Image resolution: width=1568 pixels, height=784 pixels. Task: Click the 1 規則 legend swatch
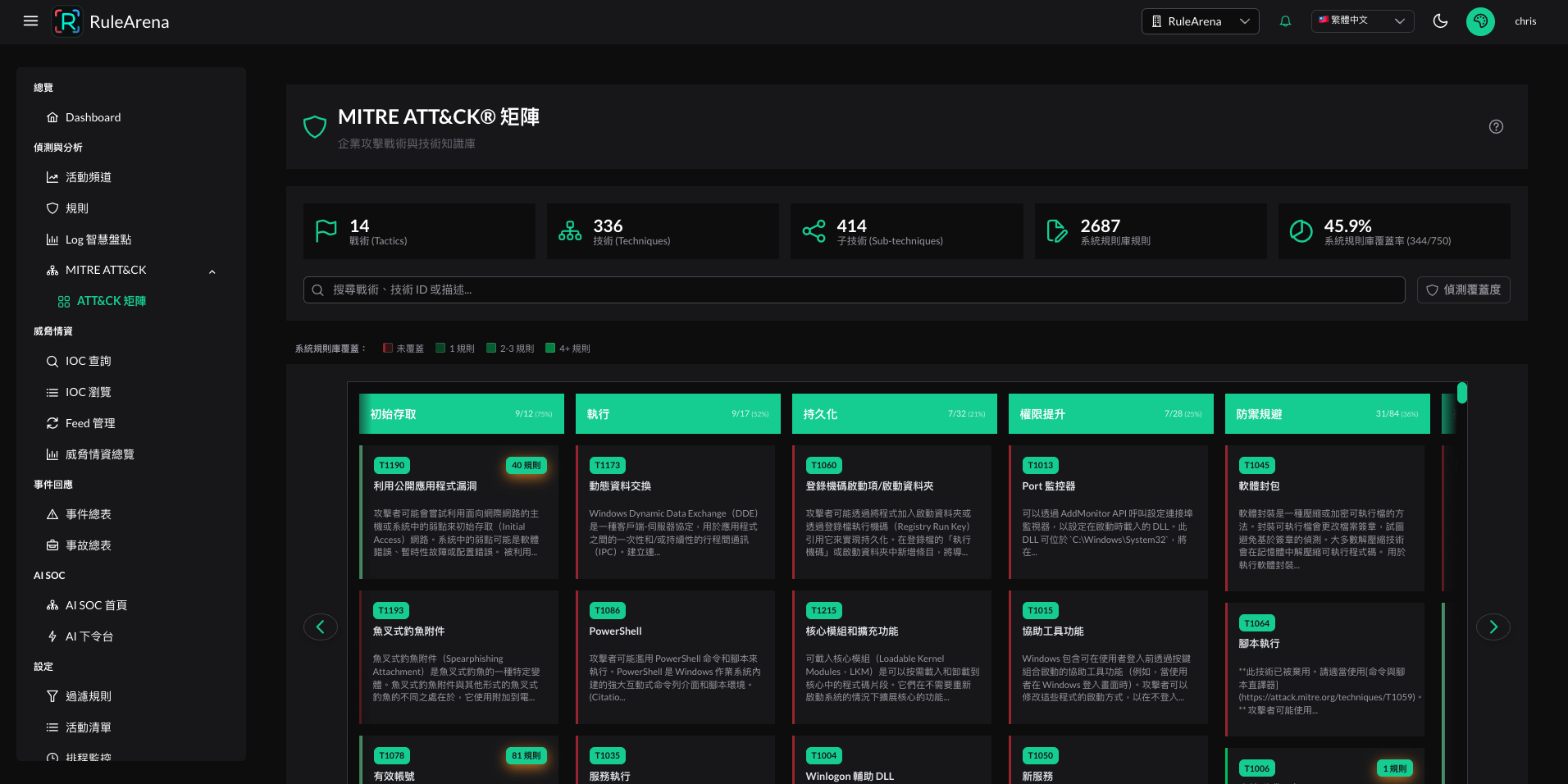(440, 348)
